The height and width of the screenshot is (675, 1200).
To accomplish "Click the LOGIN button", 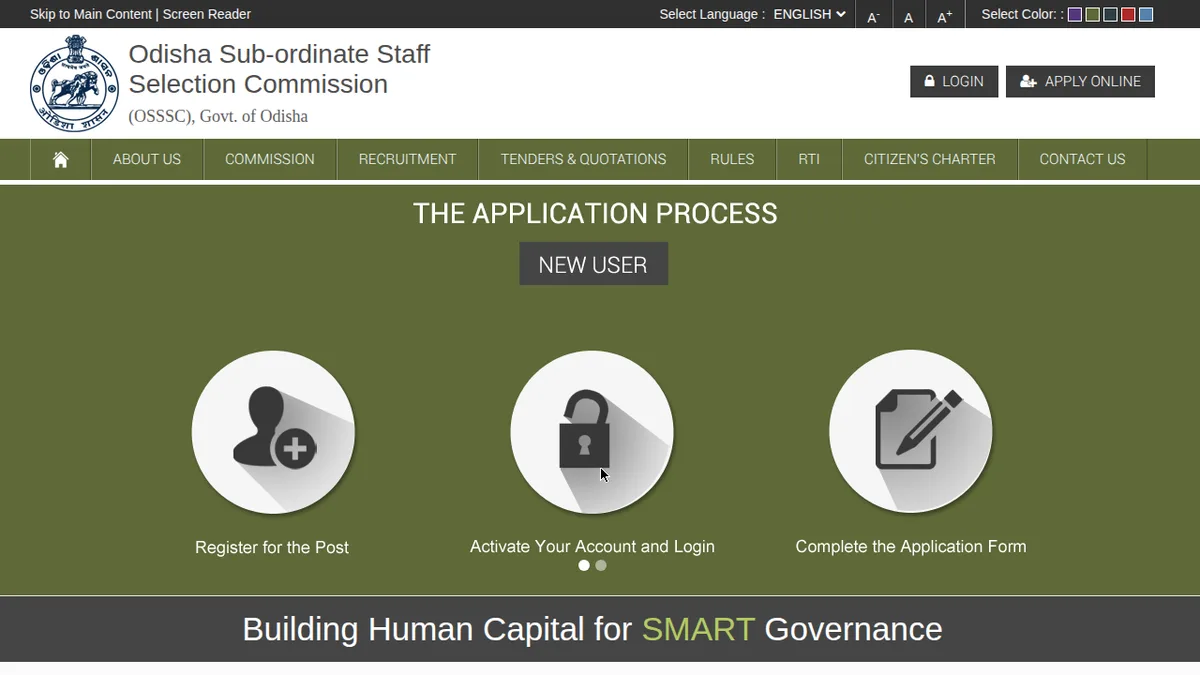I will tap(954, 82).
